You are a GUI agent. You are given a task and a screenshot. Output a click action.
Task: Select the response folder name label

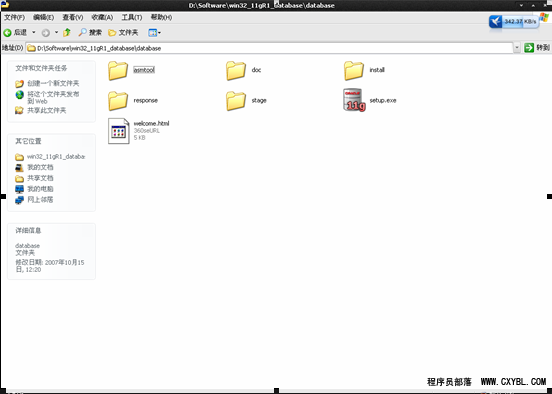pyautogui.click(x=145, y=100)
